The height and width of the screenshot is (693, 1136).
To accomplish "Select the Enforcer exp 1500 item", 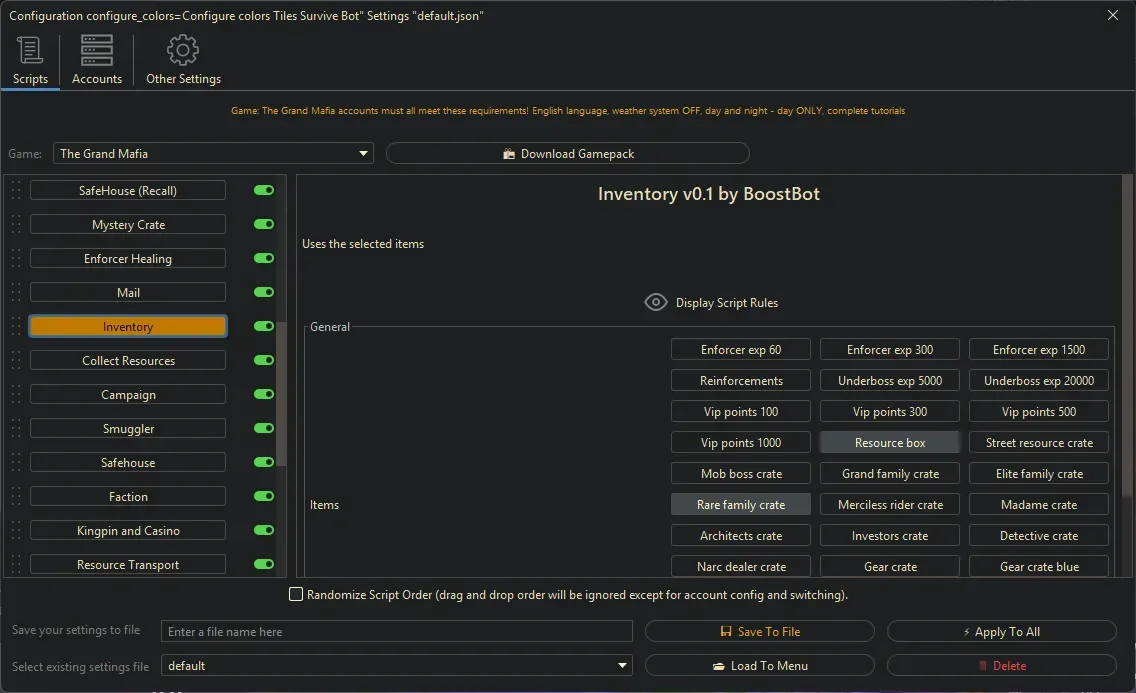I will (1039, 350).
